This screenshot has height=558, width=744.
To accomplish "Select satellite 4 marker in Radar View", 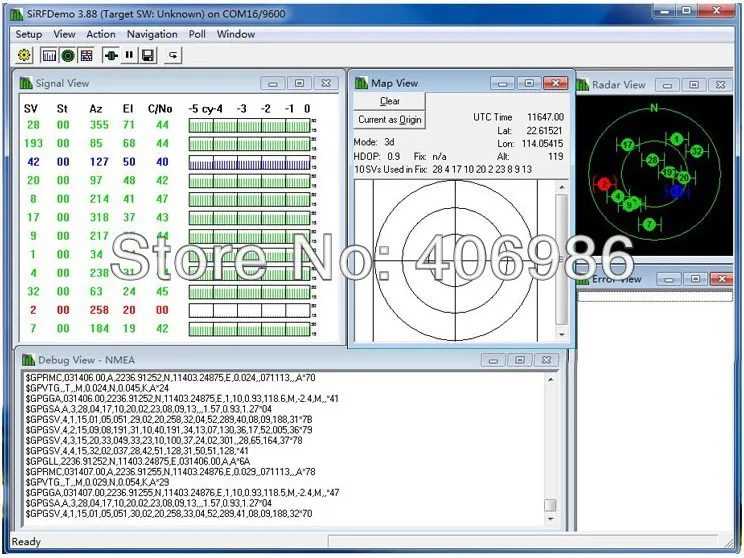I will (617, 195).
